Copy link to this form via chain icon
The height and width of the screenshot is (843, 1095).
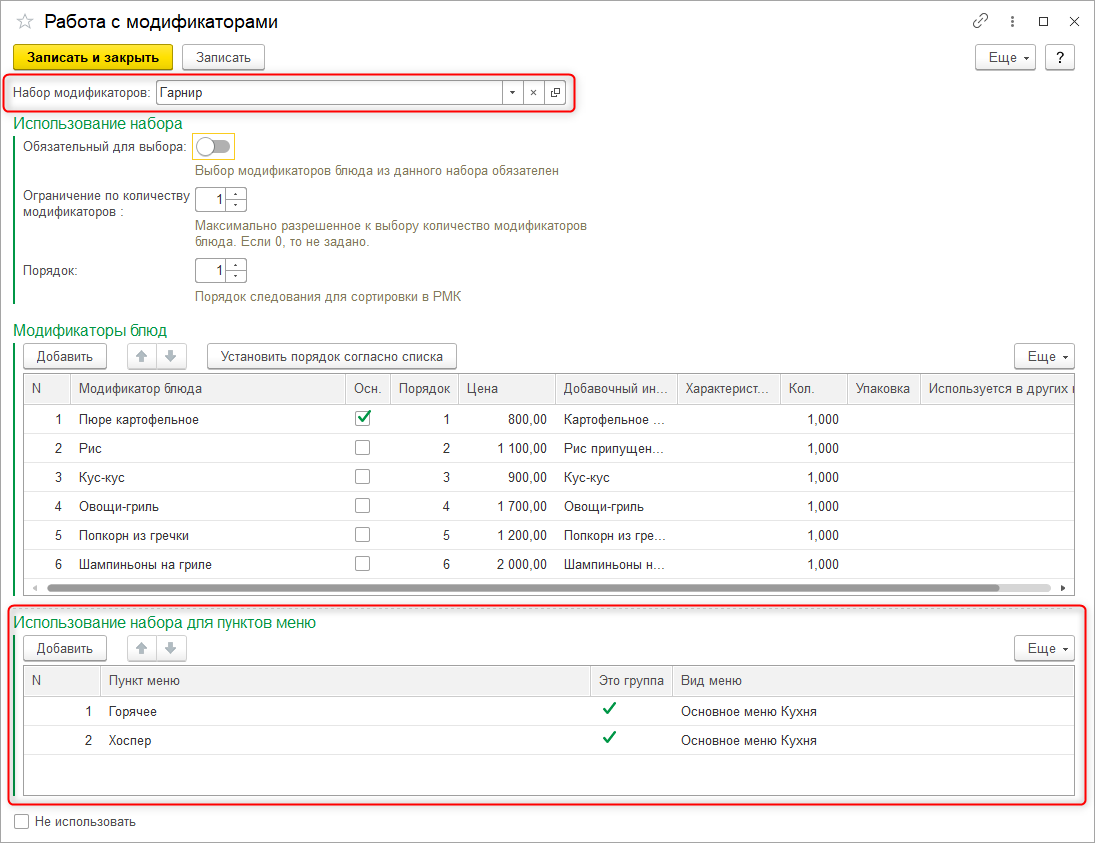click(x=979, y=21)
